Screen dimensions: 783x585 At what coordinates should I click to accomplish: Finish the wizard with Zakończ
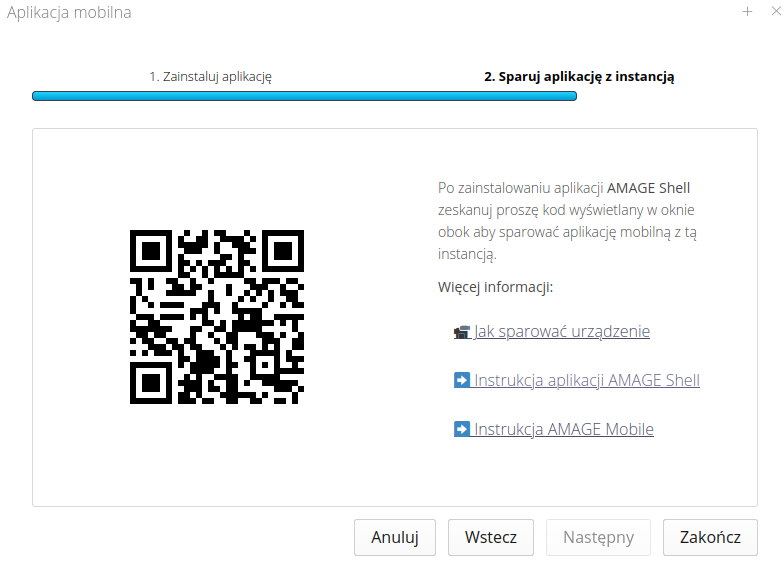(710, 538)
